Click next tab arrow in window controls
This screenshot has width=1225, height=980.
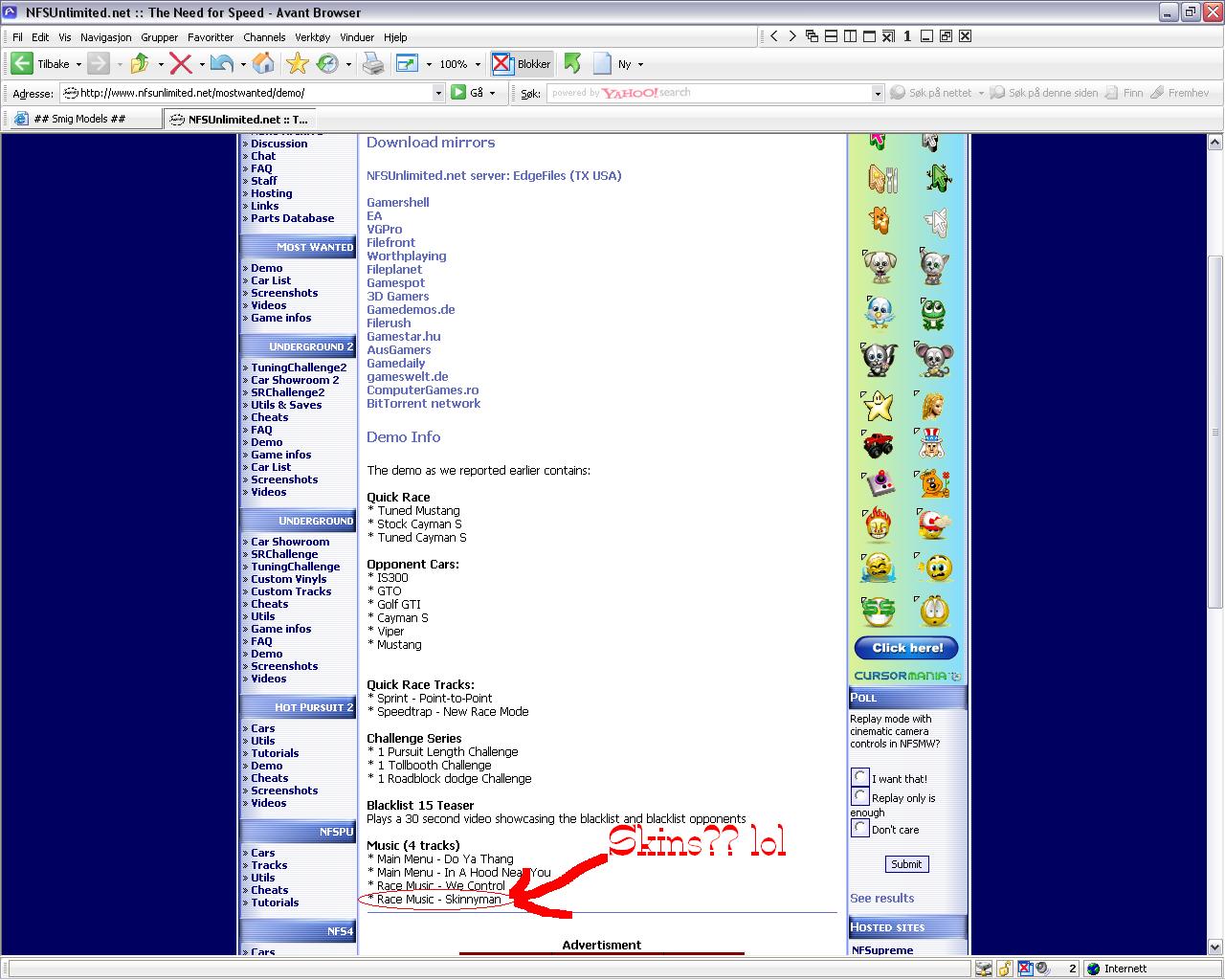pos(792,36)
